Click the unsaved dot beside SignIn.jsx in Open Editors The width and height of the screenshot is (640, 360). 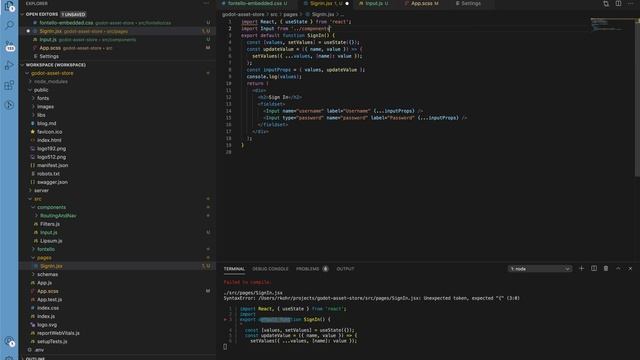coord(28,31)
